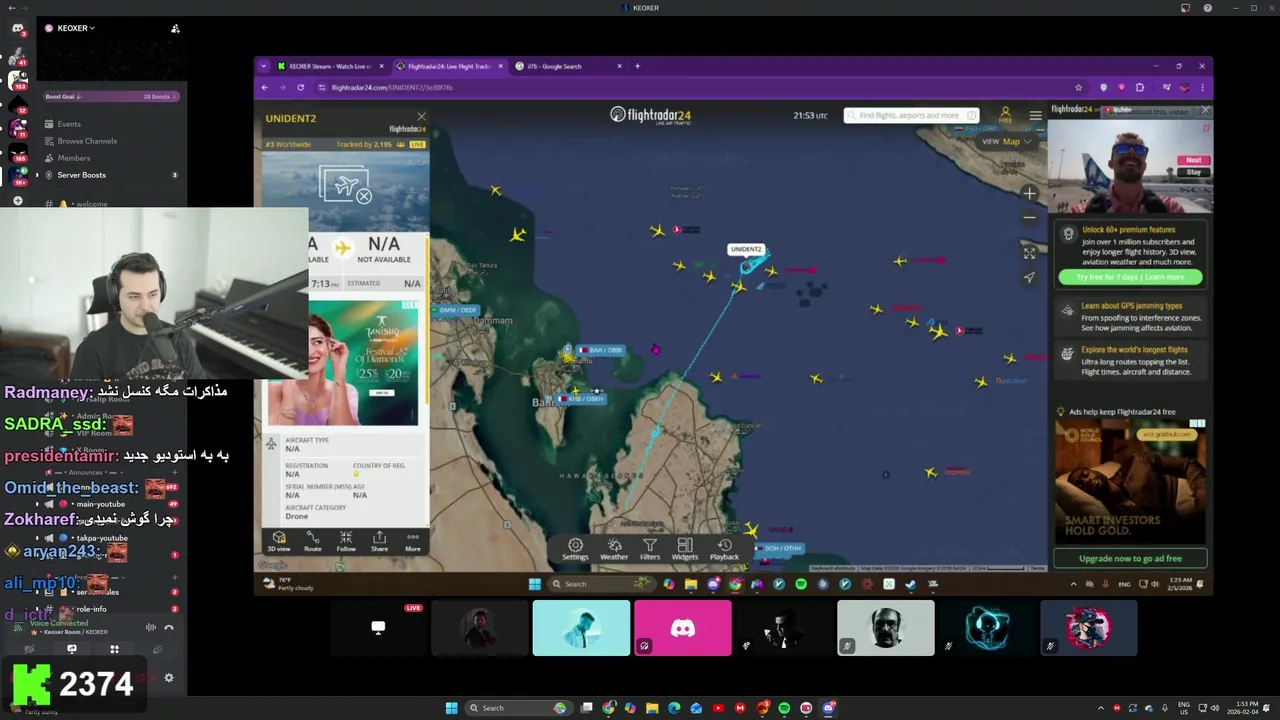Click the outer taskbar Search box

[517, 708]
